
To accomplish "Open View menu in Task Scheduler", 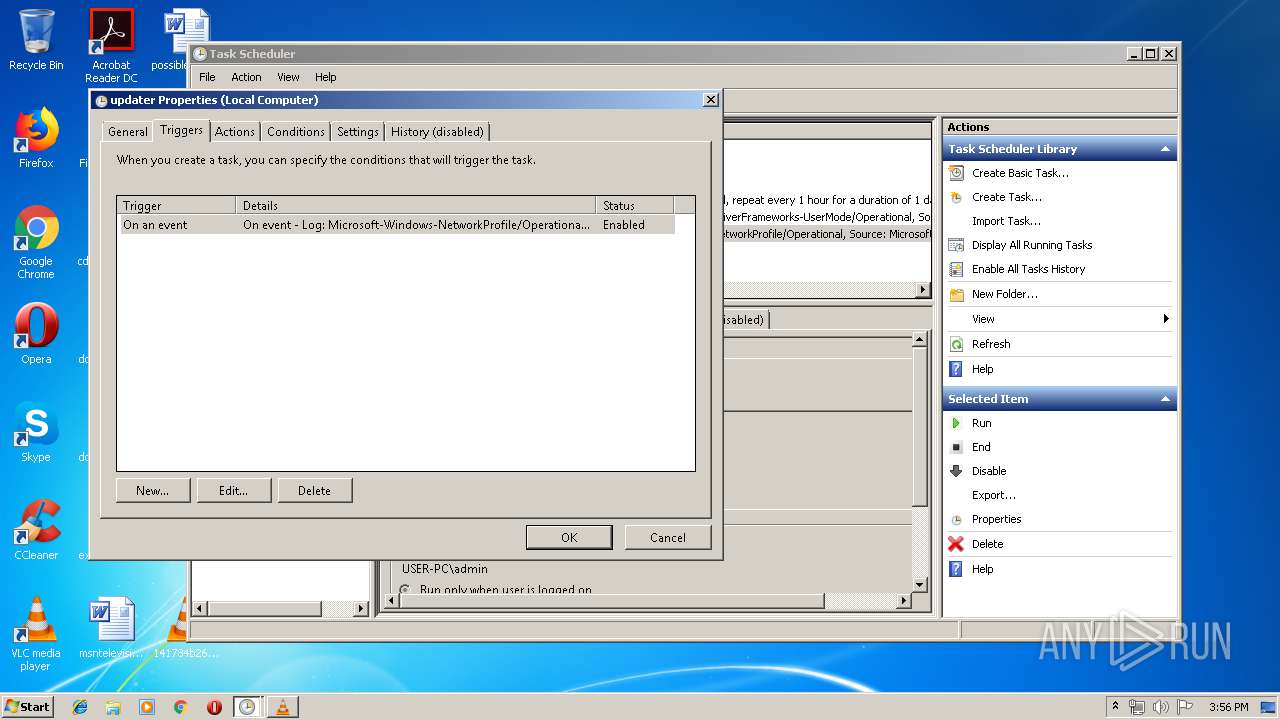I will (288, 77).
